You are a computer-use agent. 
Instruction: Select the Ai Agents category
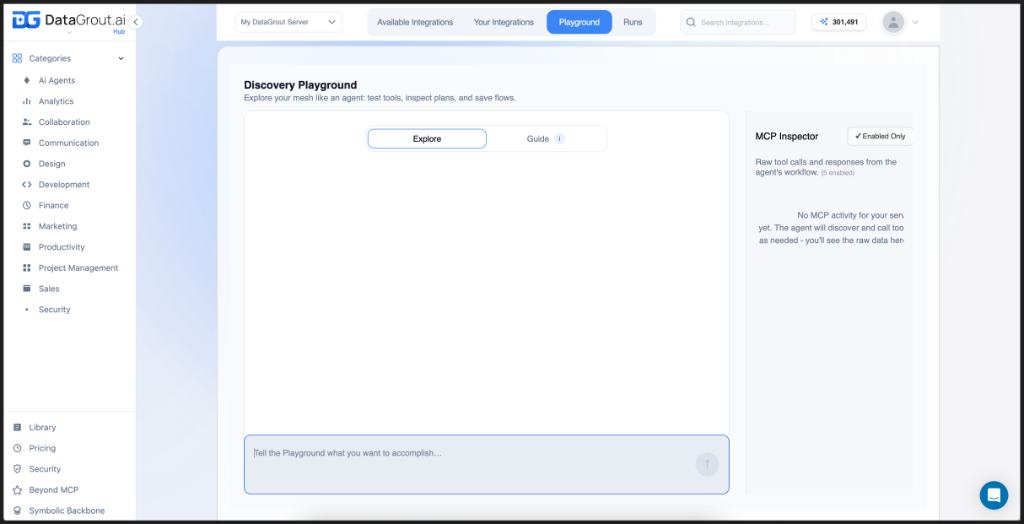tap(57, 80)
